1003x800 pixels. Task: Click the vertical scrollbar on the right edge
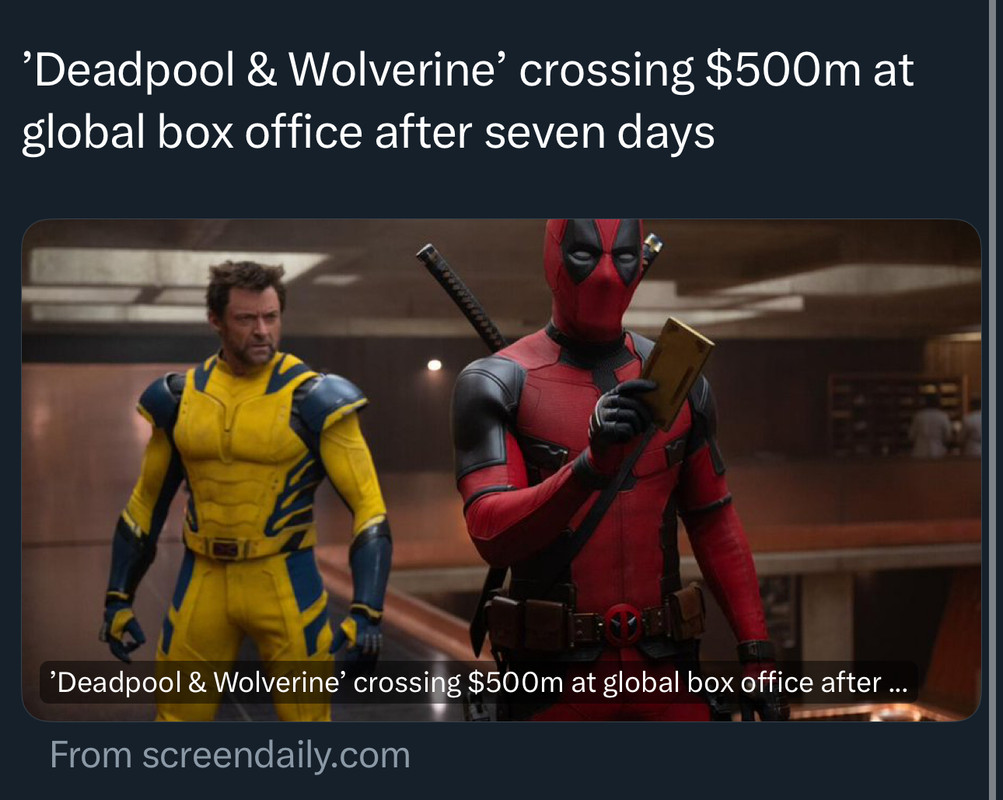[x=995, y=400]
